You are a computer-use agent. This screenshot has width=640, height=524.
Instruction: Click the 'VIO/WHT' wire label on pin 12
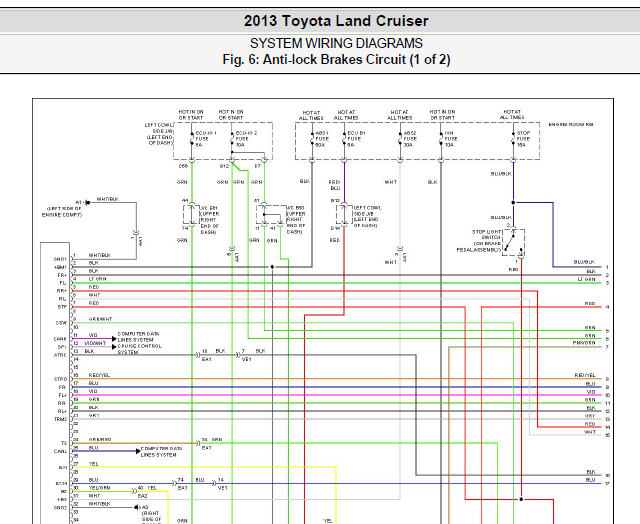95,343
